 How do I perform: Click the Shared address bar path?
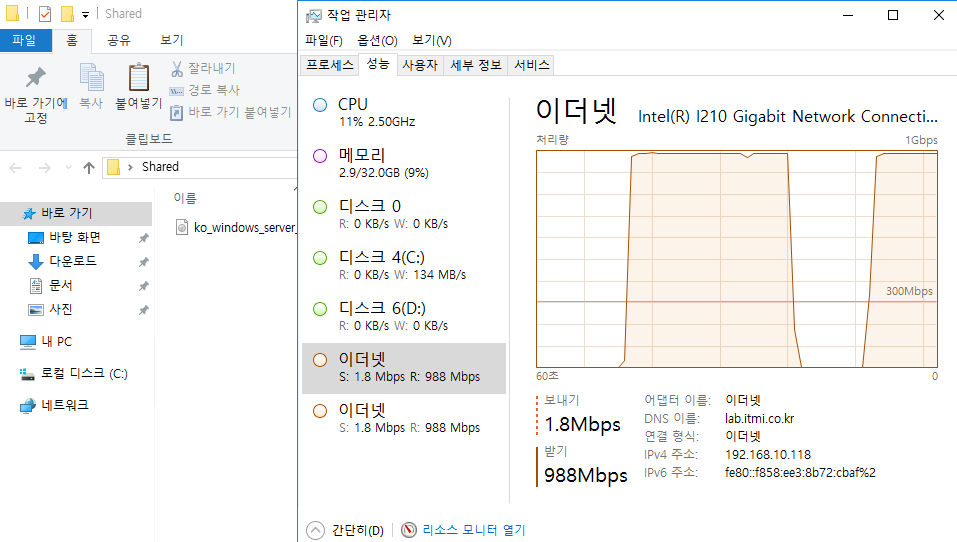[161, 167]
